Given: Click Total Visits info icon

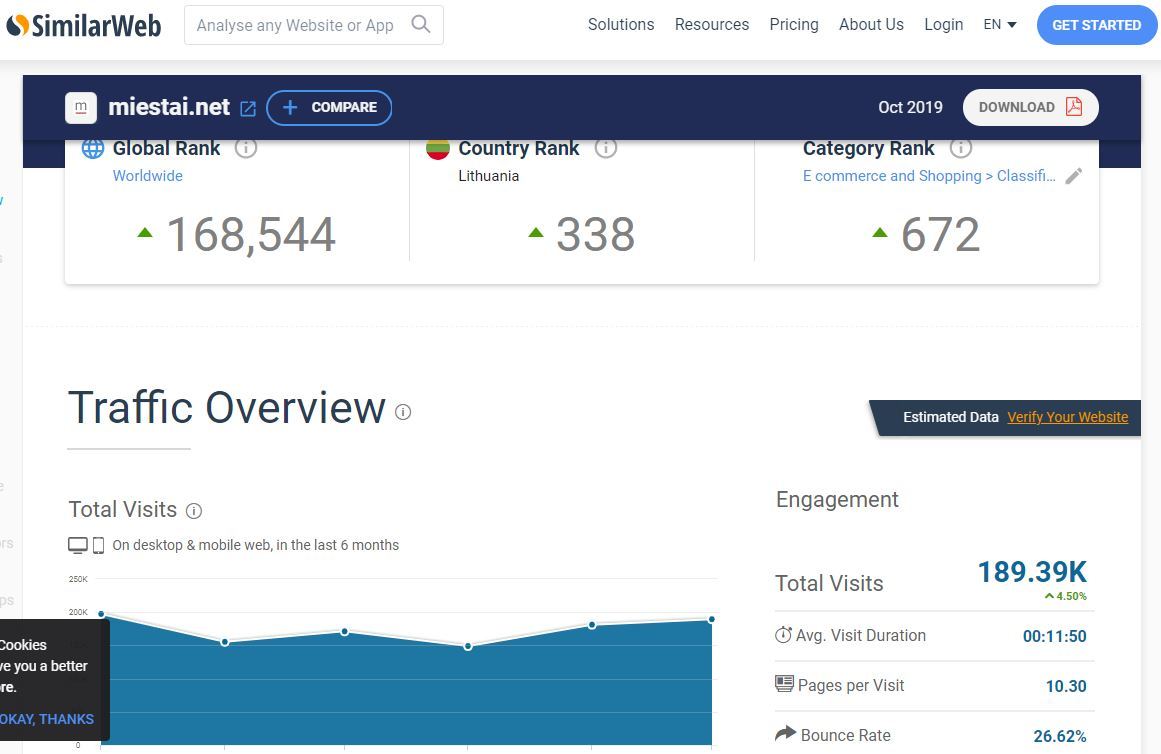Looking at the screenshot, I should coord(194,511).
